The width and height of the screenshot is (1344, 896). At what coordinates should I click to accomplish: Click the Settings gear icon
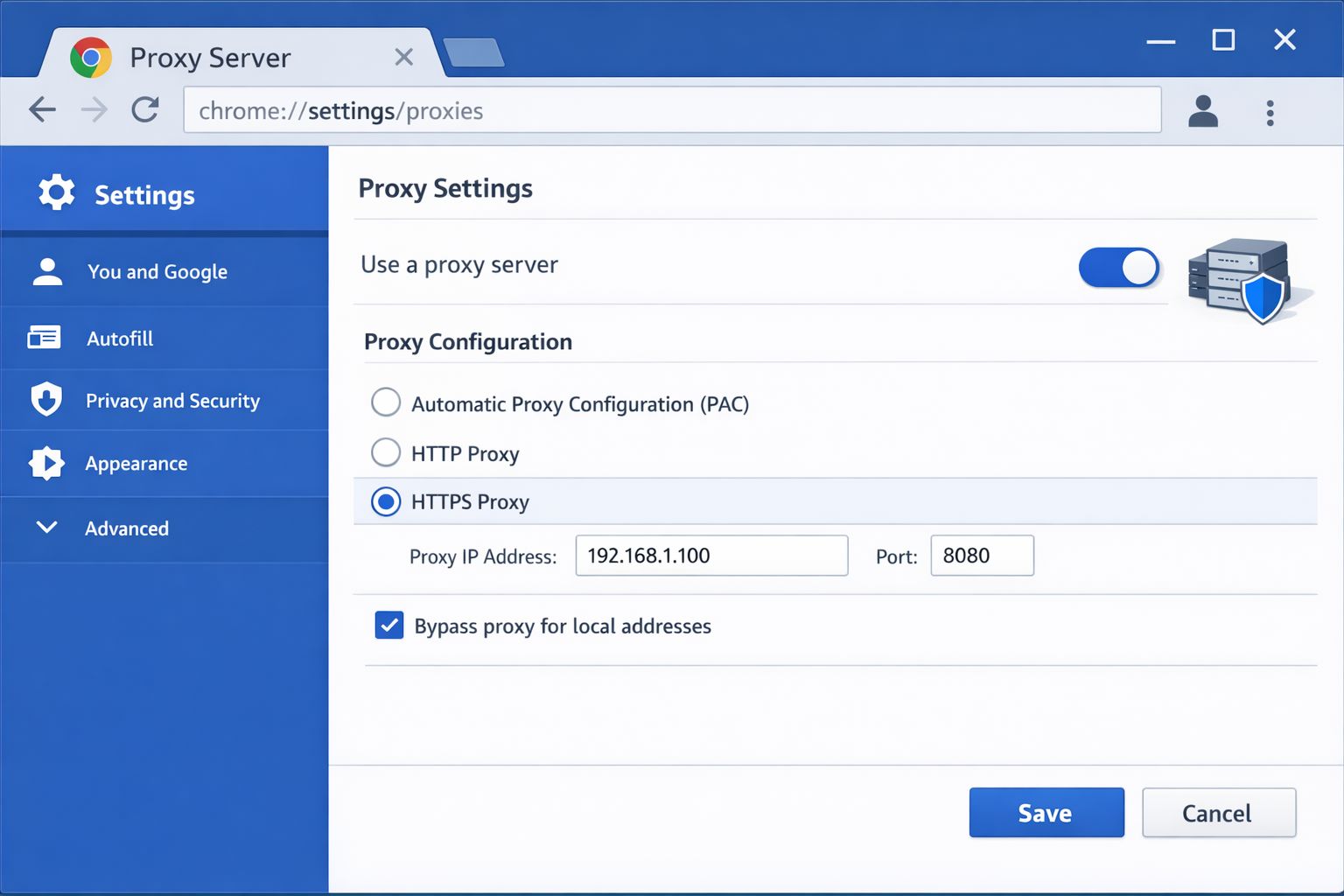click(x=57, y=192)
